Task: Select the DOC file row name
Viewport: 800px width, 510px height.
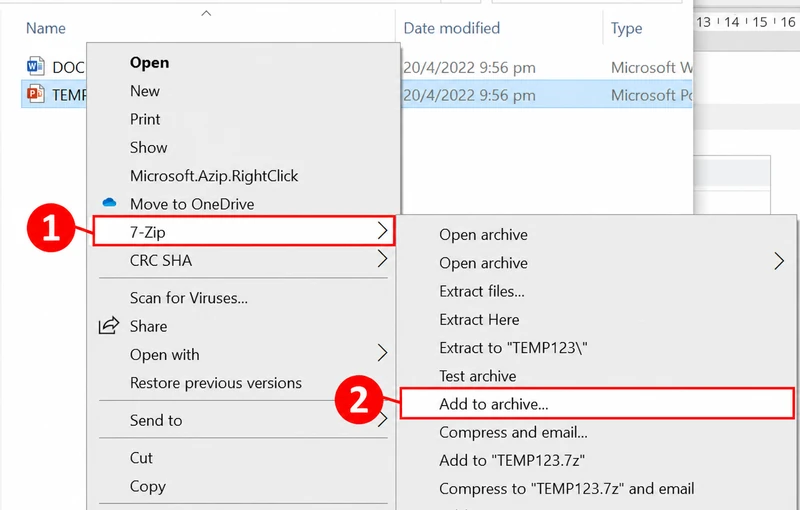Action: click(x=68, y=67)
